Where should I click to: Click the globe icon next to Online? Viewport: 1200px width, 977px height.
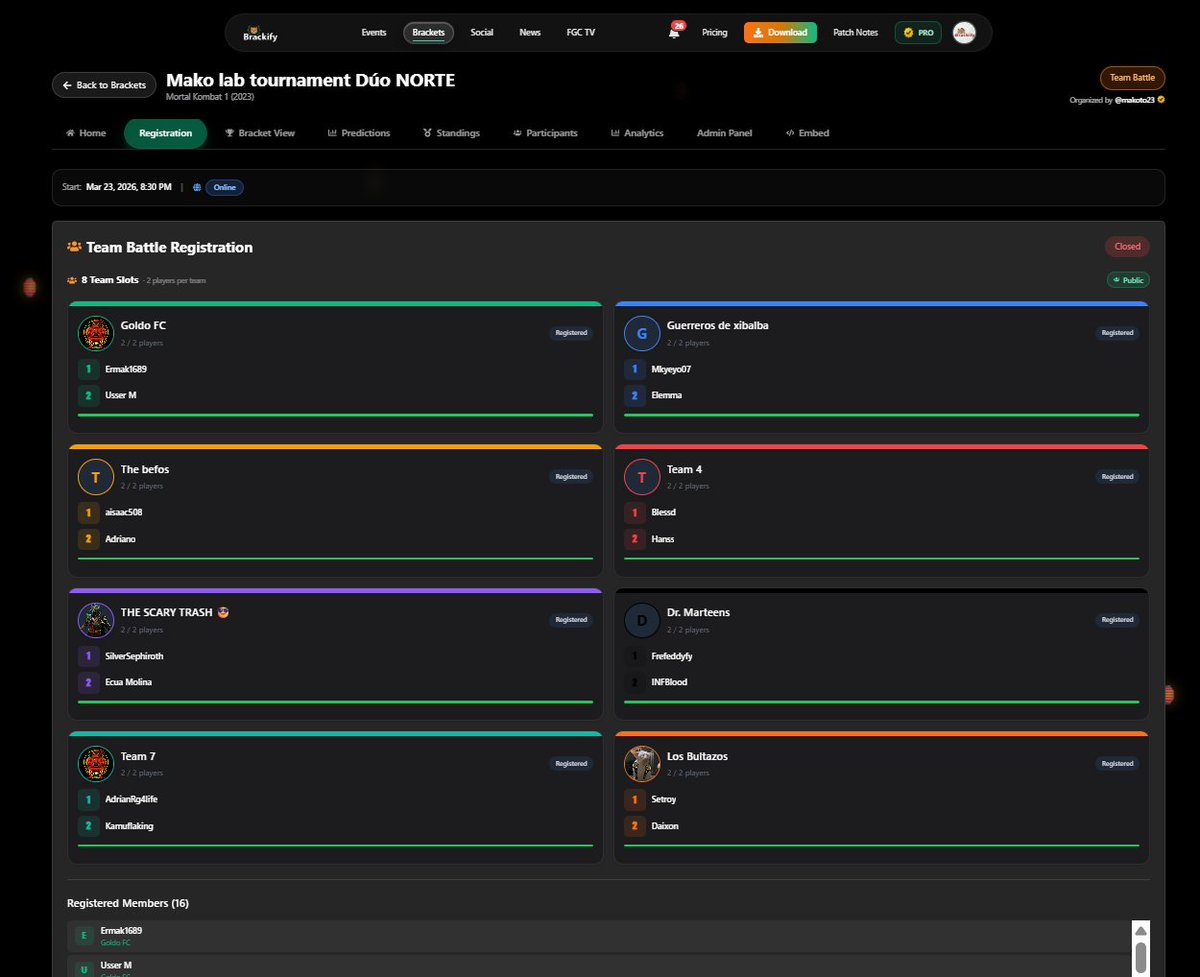[x=197, y=187]
